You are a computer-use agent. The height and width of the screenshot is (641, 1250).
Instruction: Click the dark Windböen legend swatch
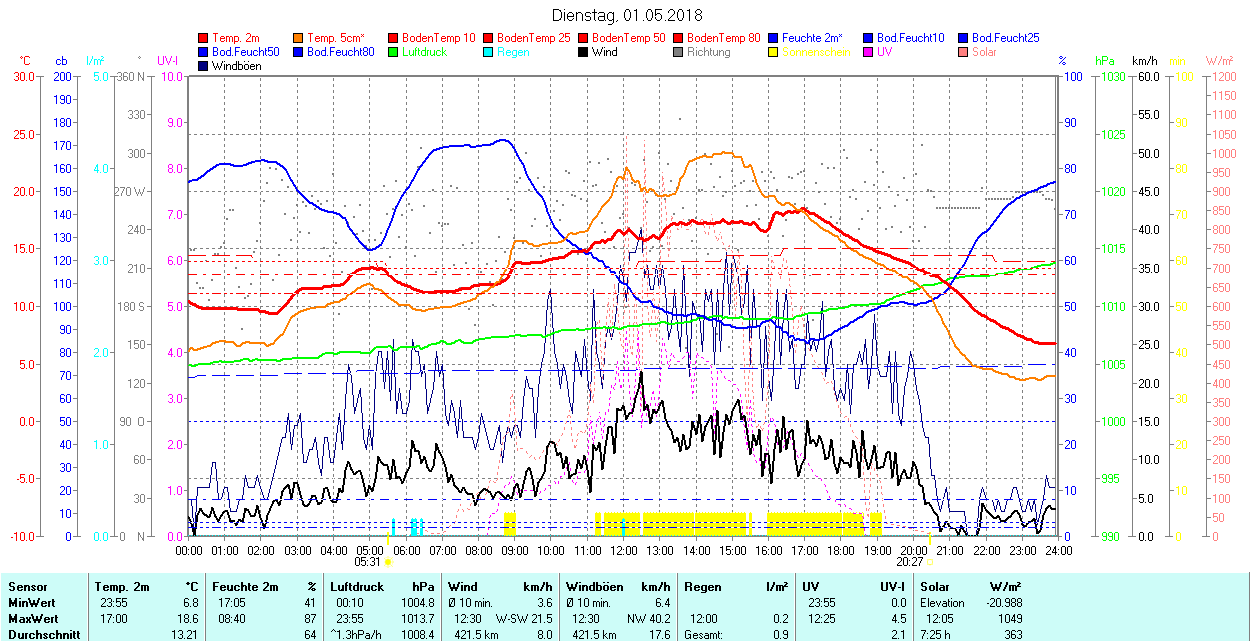[204, 66]
